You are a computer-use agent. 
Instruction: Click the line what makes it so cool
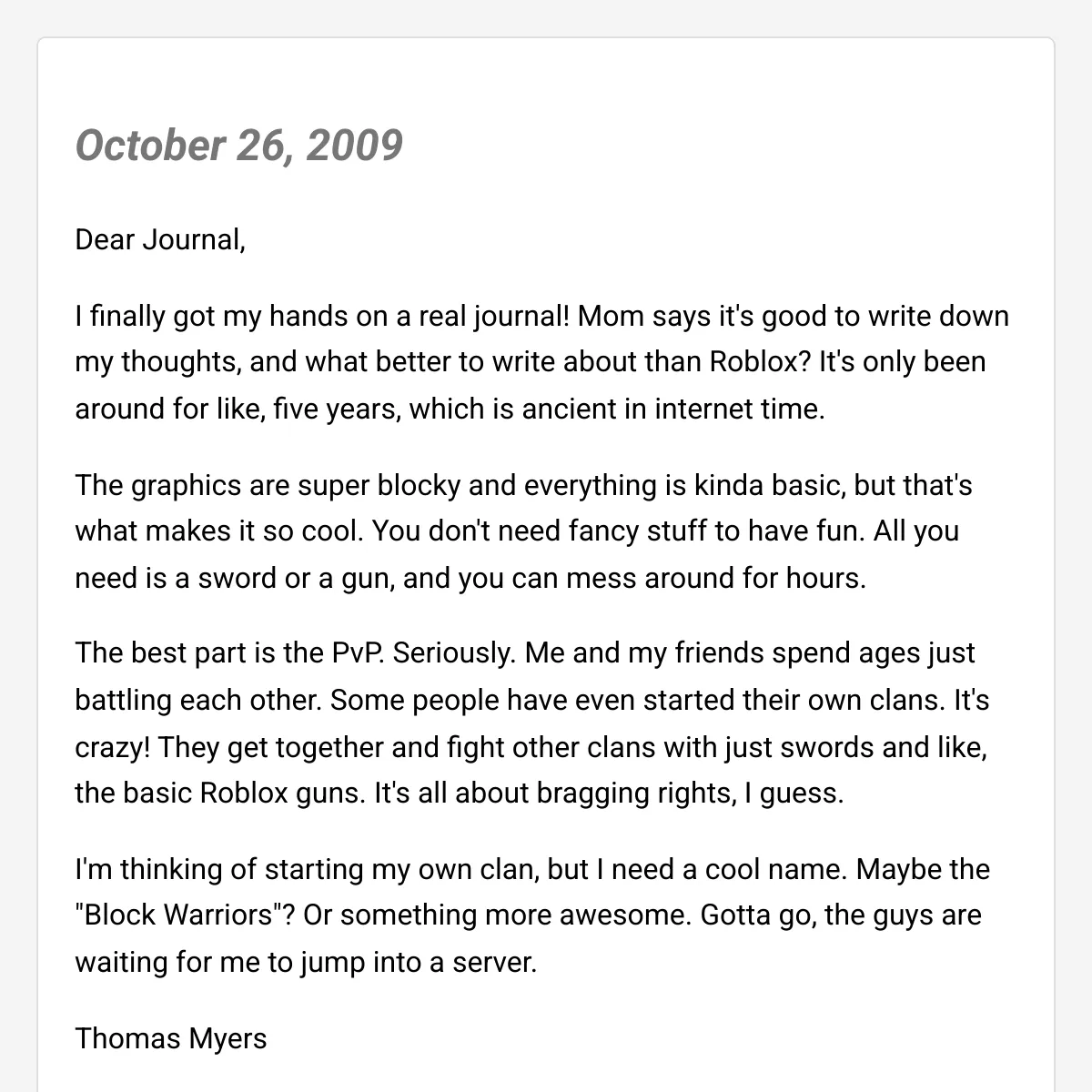pyautogui.click(x=517, y=531)
